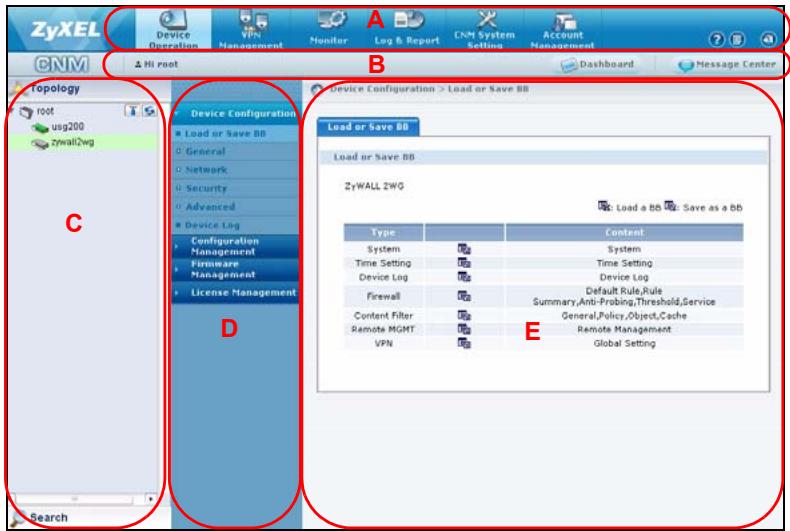This screenshot has width=790, height=531.
Task: Click the General,Policy,Object,Cache content cell
Action: coord(624,315)
